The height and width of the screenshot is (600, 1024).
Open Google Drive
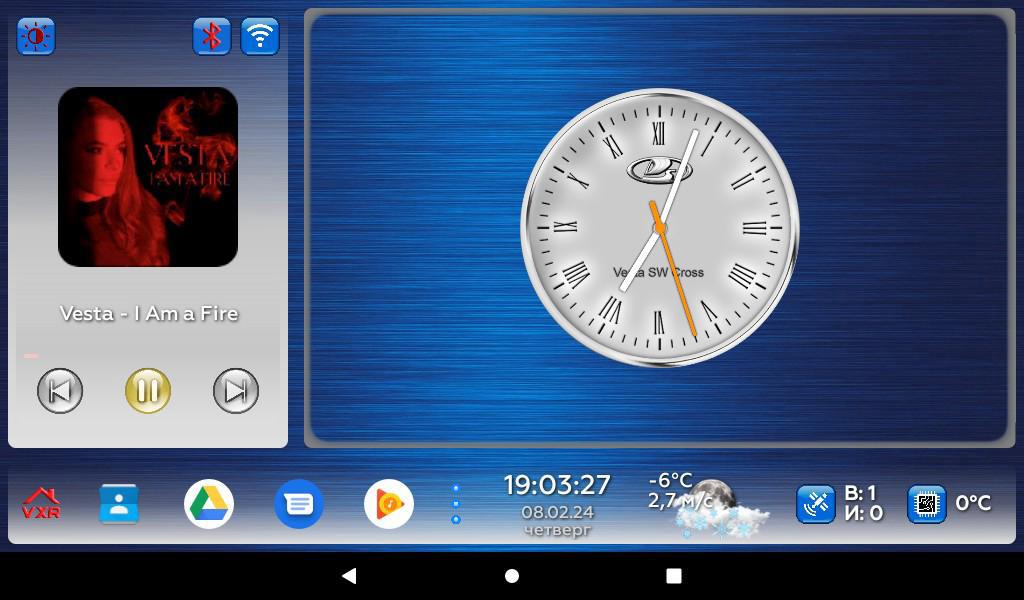coord(209,504)
